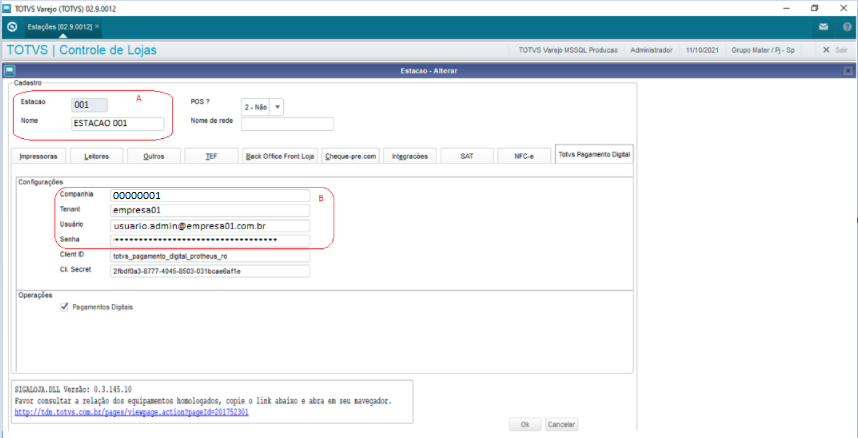Click the TOTVS | Controle de Lojas heading
The width and height of the screenshot is (858, 438).
(x=82, y=50)
